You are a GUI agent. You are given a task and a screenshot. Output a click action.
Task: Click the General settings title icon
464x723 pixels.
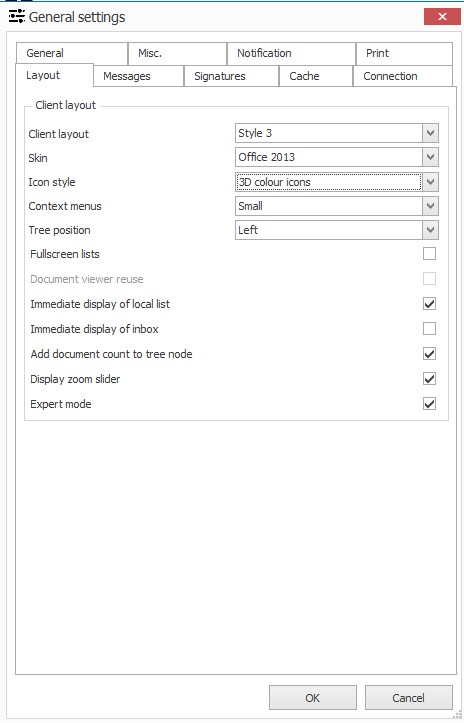tap(17, 17)
